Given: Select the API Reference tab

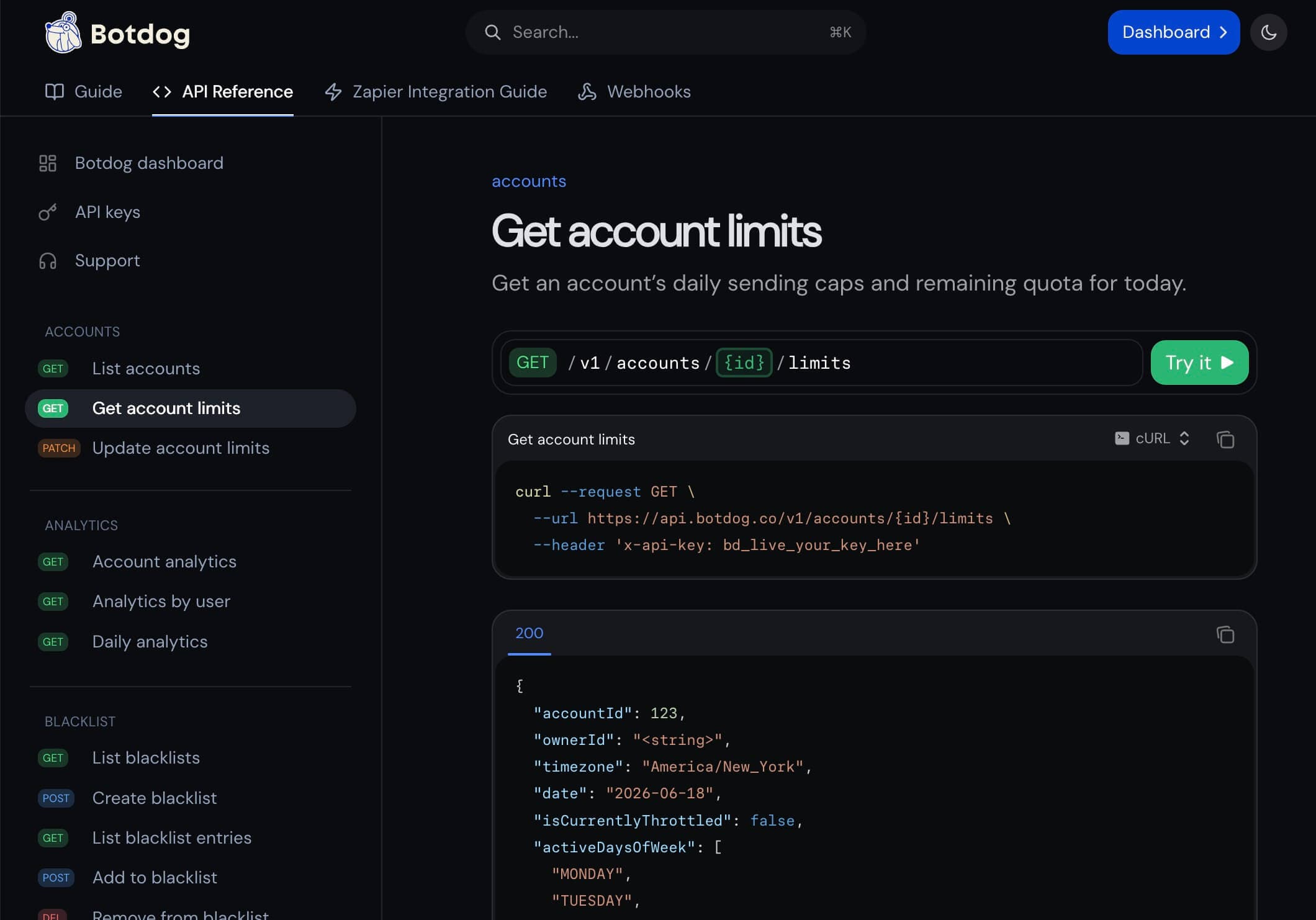Looking at the screenshot, I should click(x=223, y=92).
